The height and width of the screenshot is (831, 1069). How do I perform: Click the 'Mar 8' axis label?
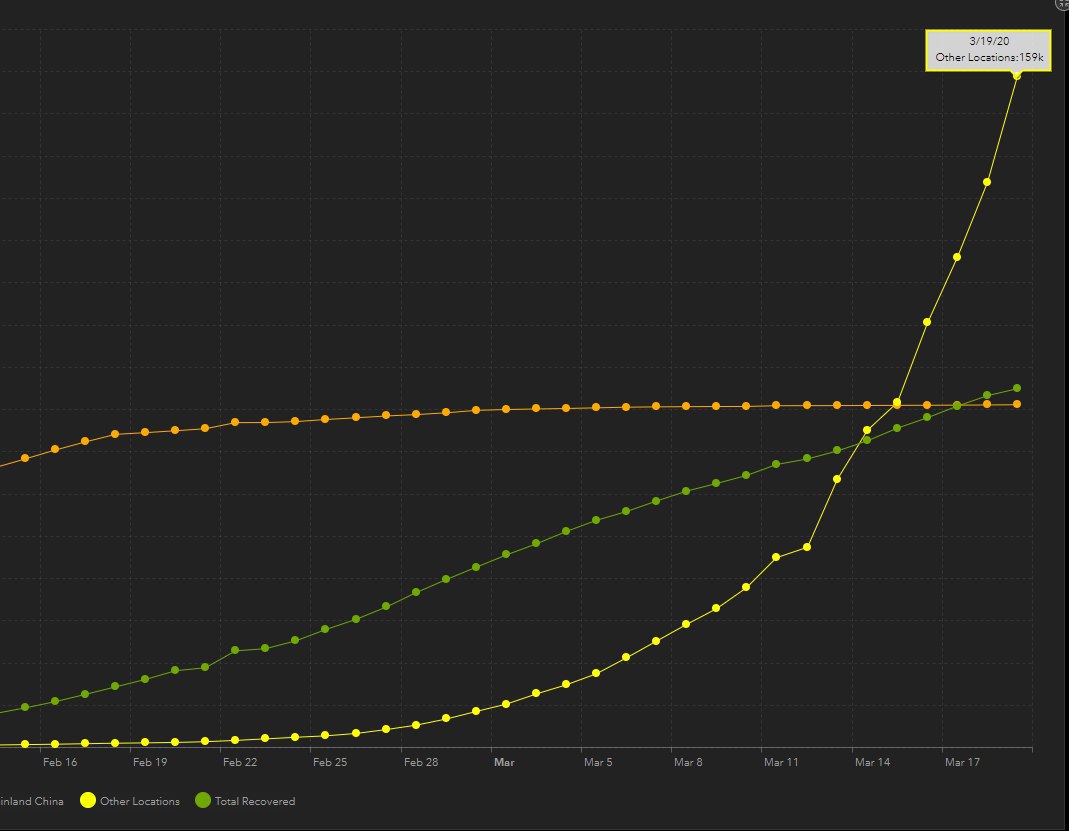(x=688, y=762)
